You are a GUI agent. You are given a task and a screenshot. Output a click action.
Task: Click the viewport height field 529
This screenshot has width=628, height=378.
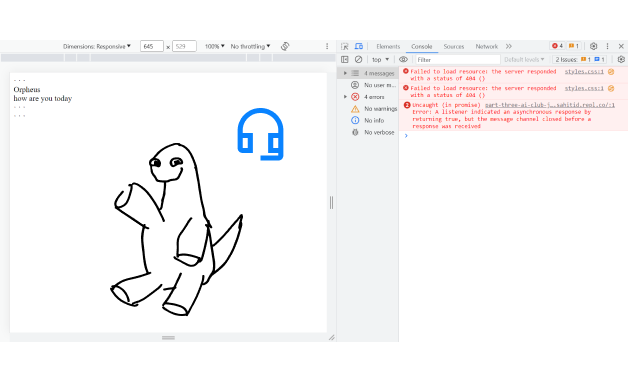pyautogui.click(x=184, y=46)
